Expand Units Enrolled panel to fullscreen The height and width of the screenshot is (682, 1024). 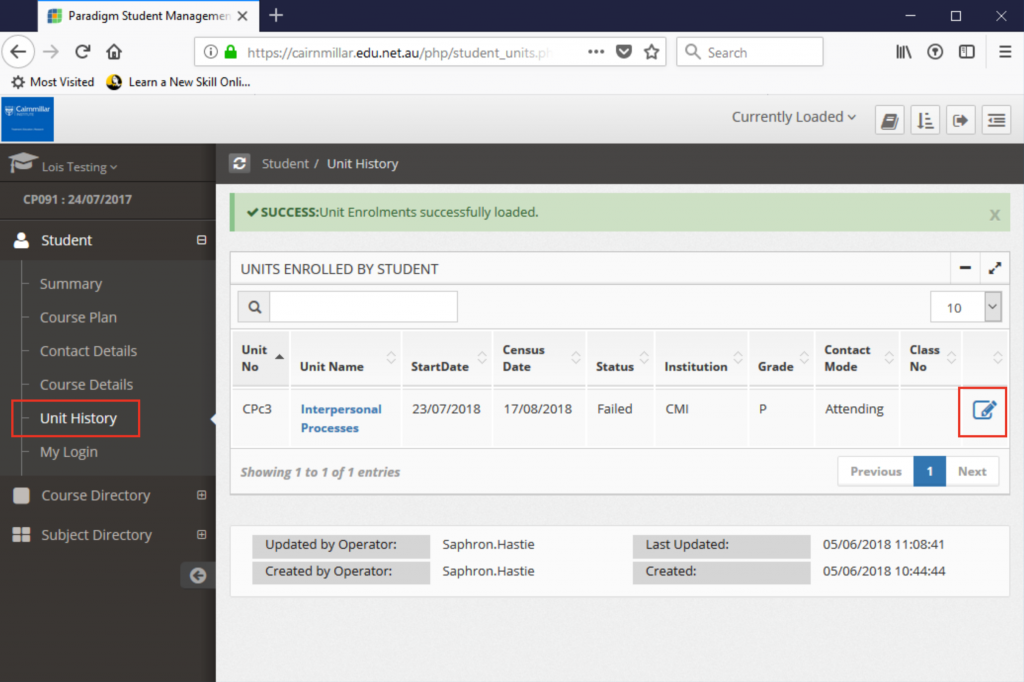[994, 268]
